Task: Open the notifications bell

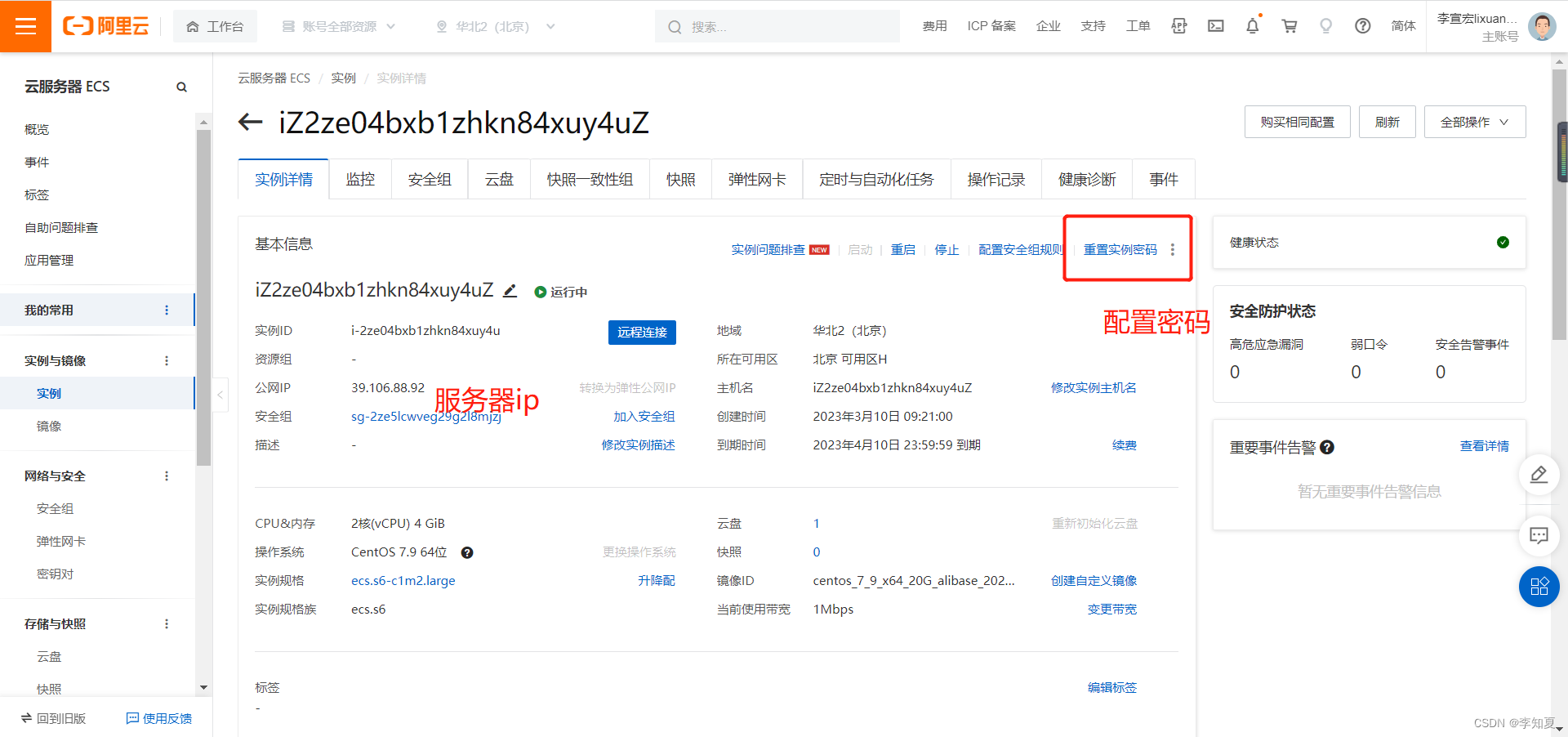Action: [x=1253, y=26]
